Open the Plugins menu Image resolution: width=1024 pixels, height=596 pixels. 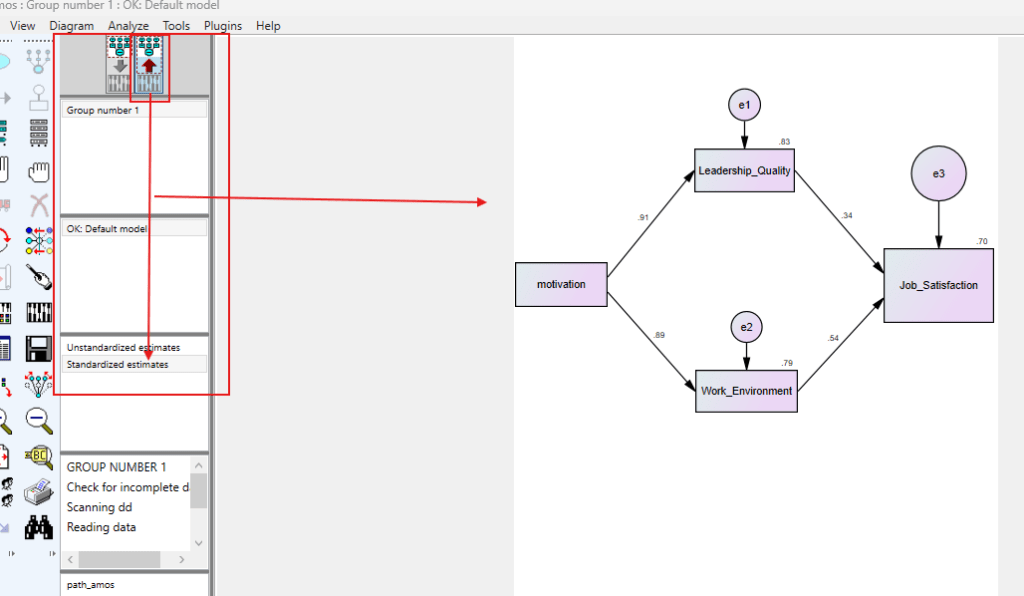[x=222, y=25]
